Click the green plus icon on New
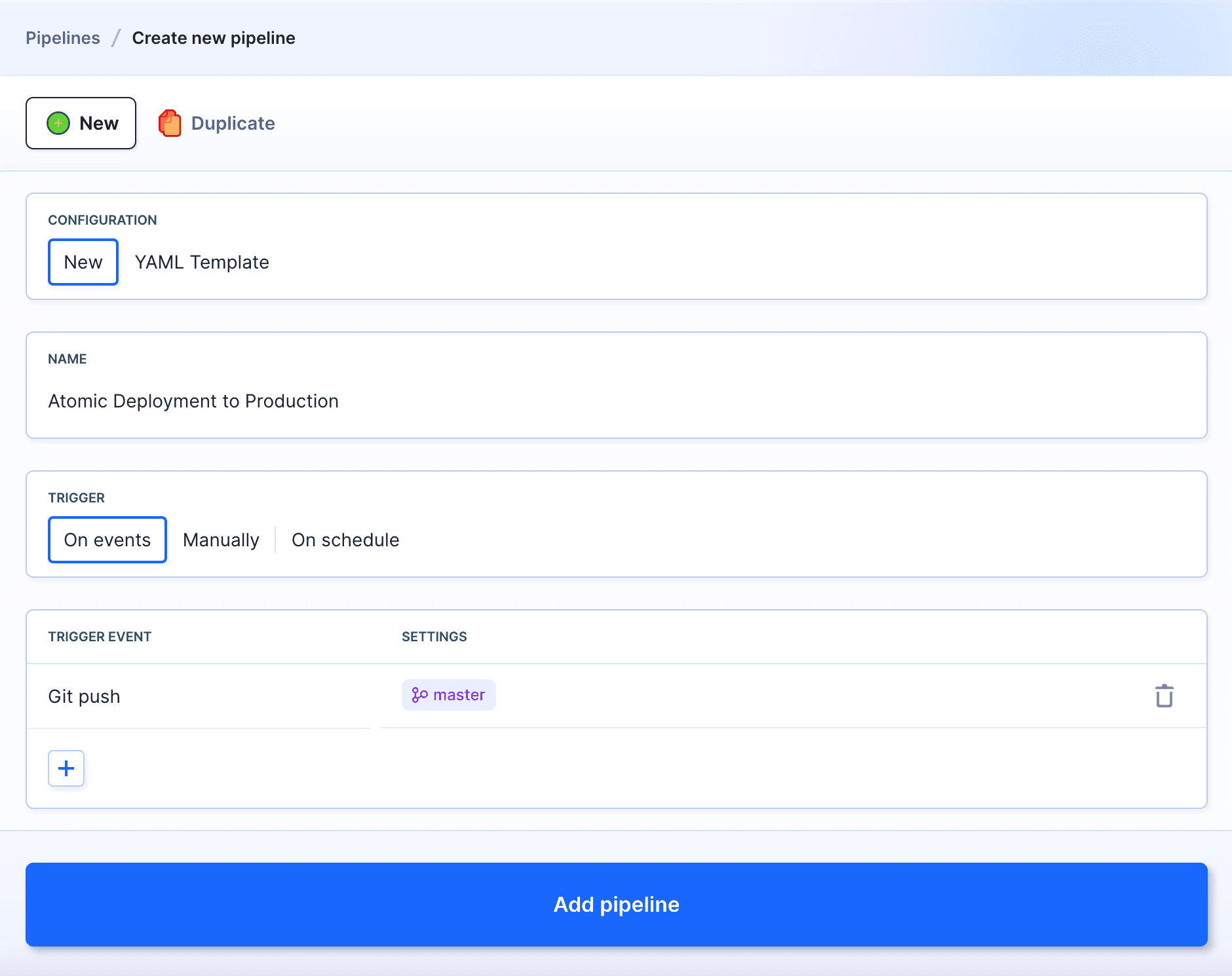1232x976 pixels. pos(58,123)
